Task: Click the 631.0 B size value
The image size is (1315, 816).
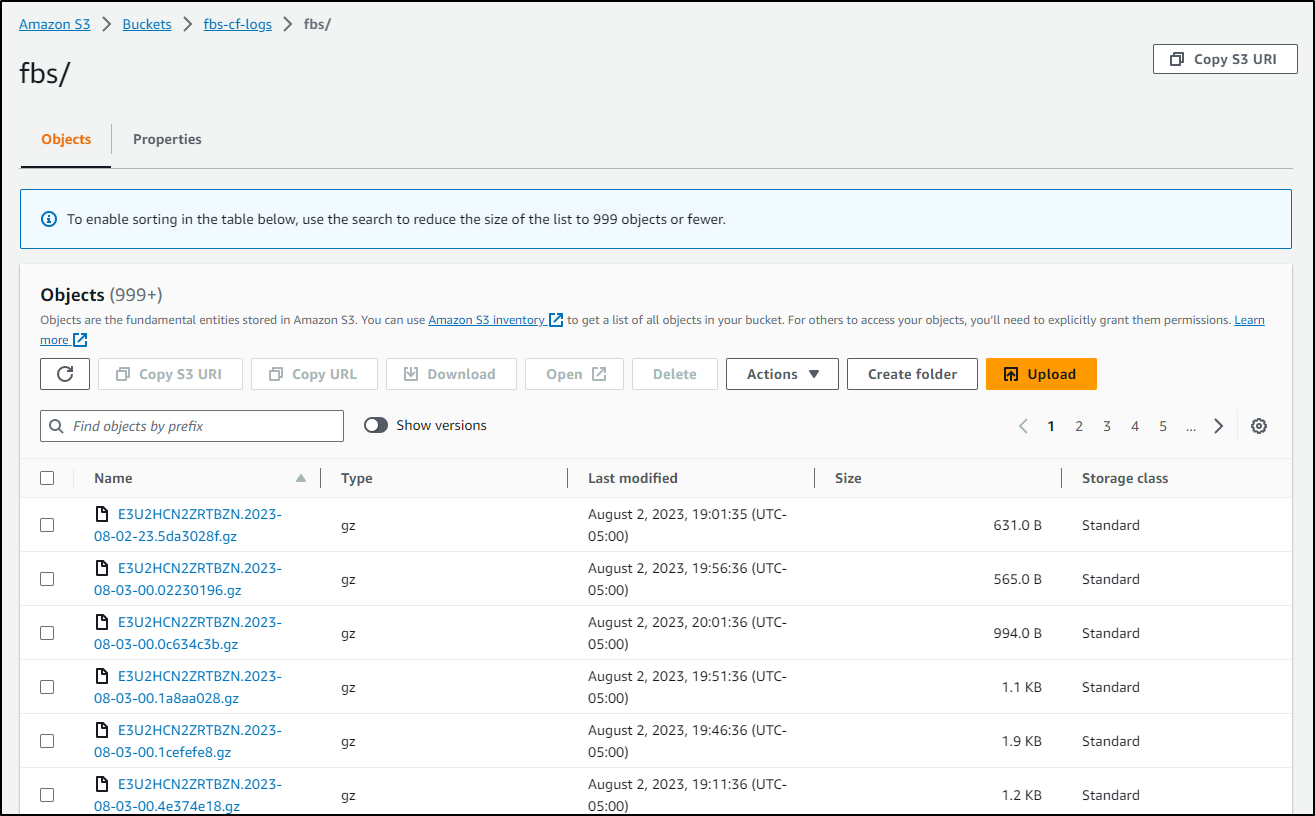Action: (x=1018, y=525)
